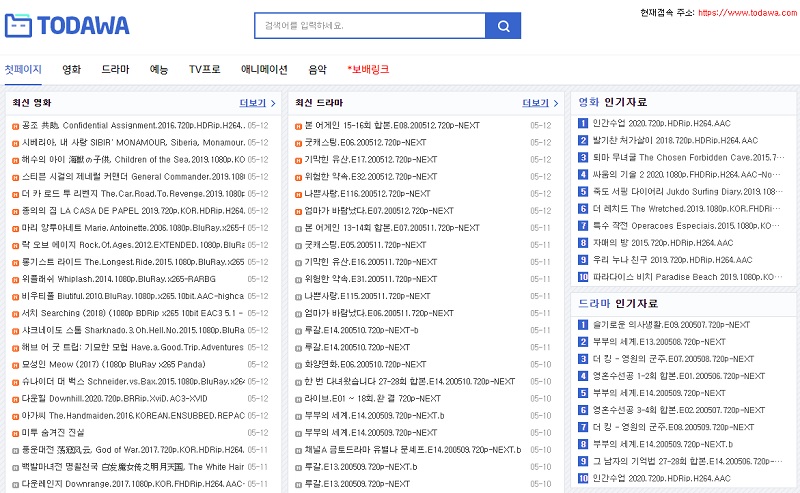Open Schneider.vs.Bax.2015 link
Screen dimensions: 800x493
tap(133, 382)
